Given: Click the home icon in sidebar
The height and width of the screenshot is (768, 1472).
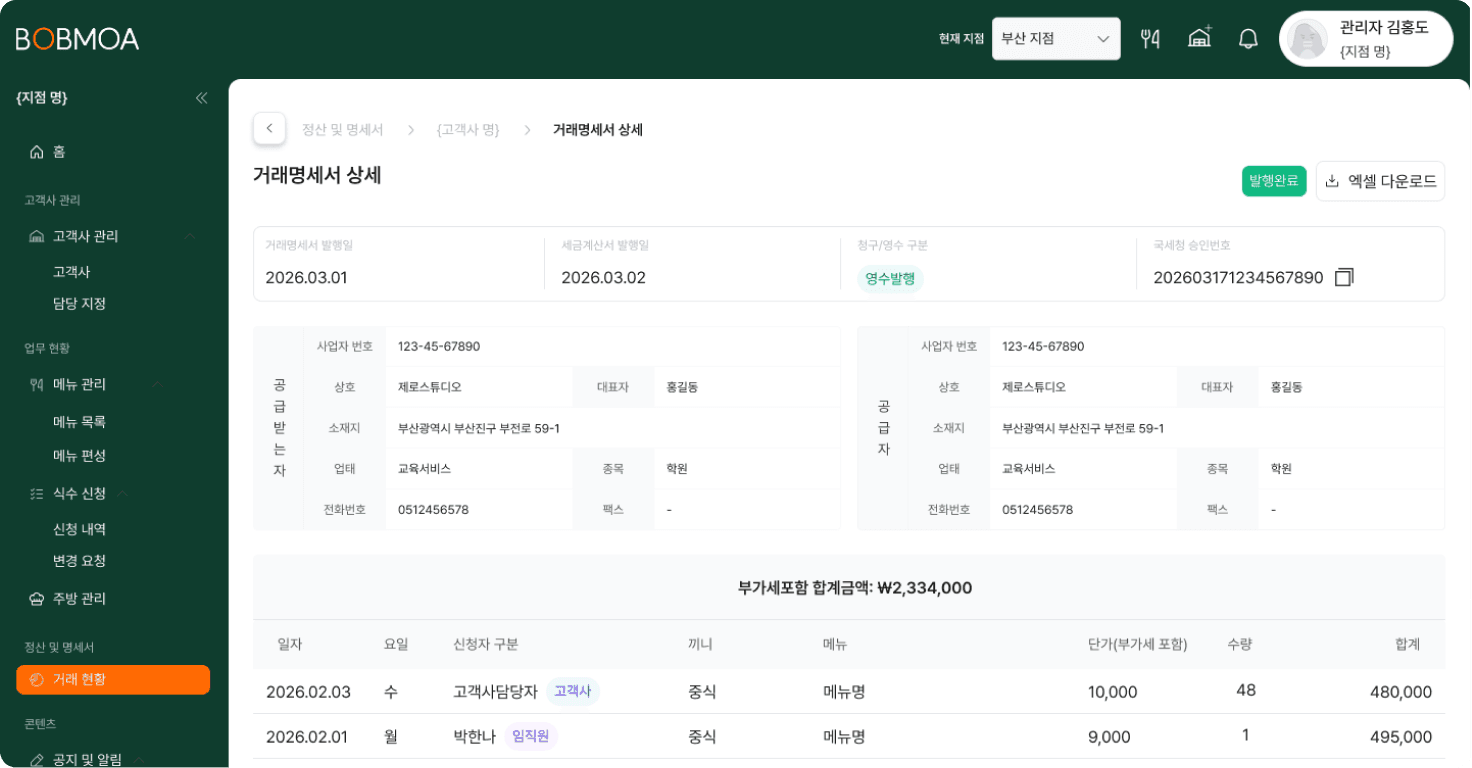Looking at the screenshot, I should click(37, 152).
